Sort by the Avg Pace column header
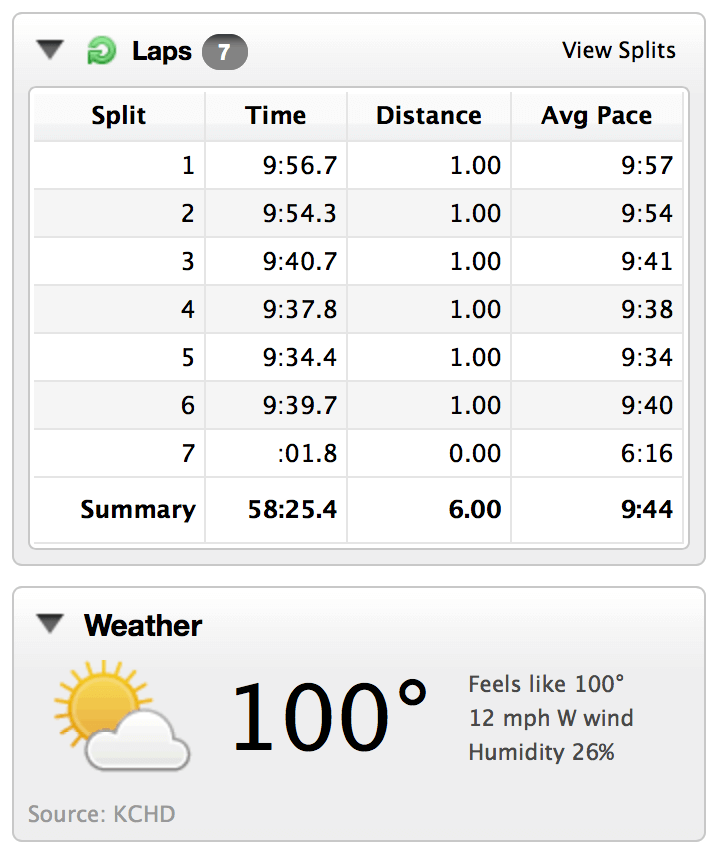 [x=597, y=116]
